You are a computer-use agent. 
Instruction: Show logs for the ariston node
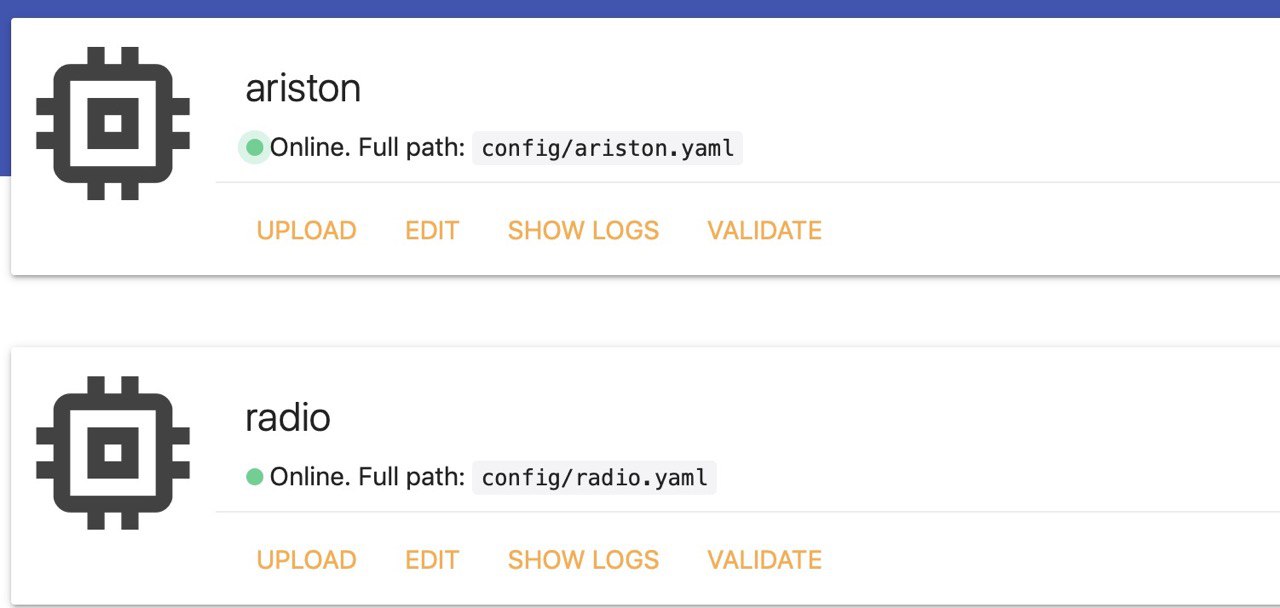coord(583,230)
